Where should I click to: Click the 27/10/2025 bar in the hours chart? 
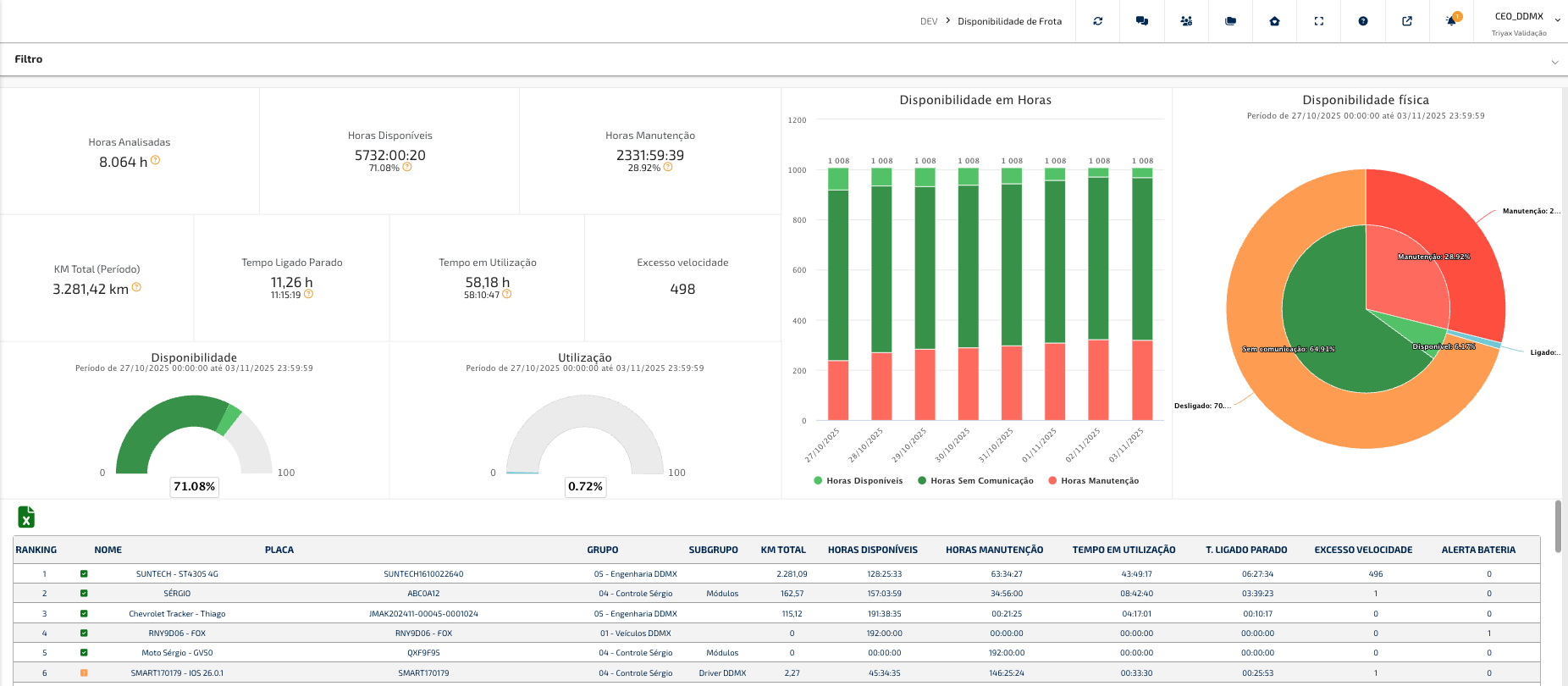838,293
